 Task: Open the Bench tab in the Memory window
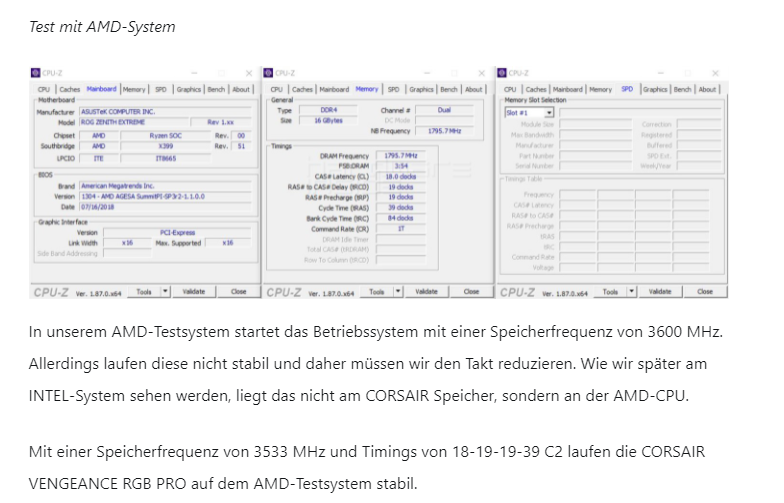click(x=449, y=90)
